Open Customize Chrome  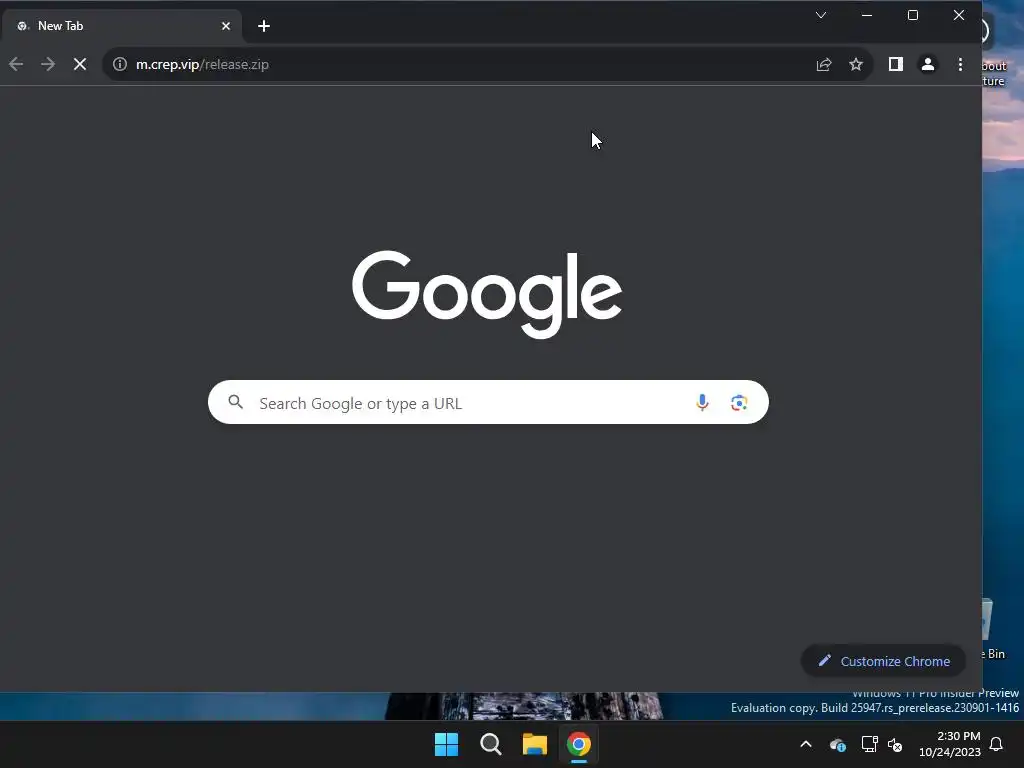coord(884,661)
